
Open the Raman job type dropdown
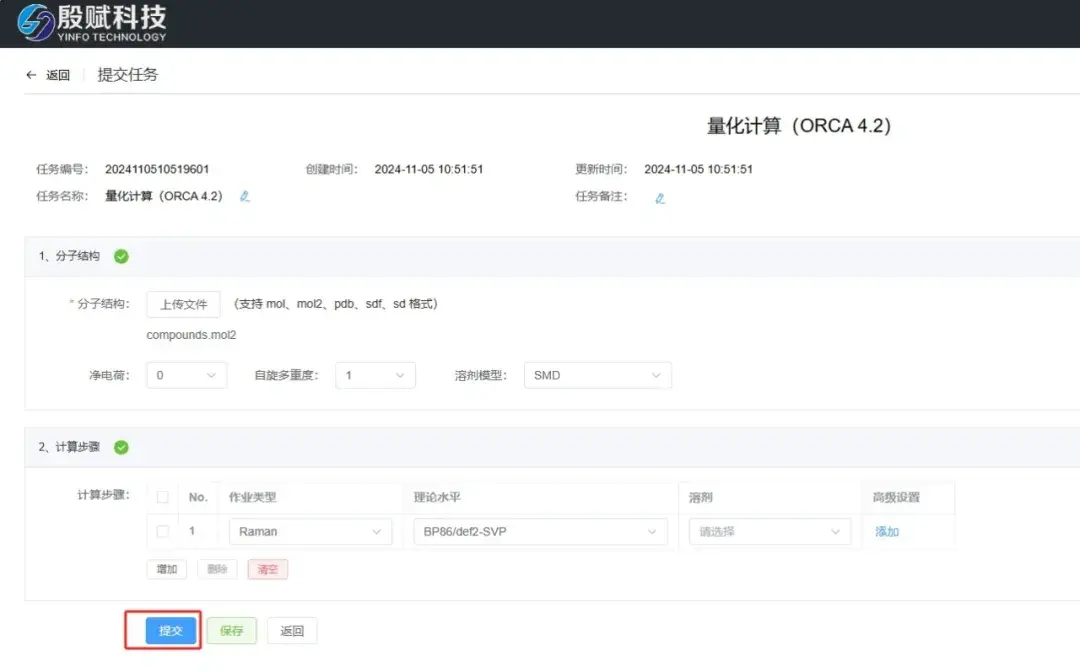click(310, 531)
